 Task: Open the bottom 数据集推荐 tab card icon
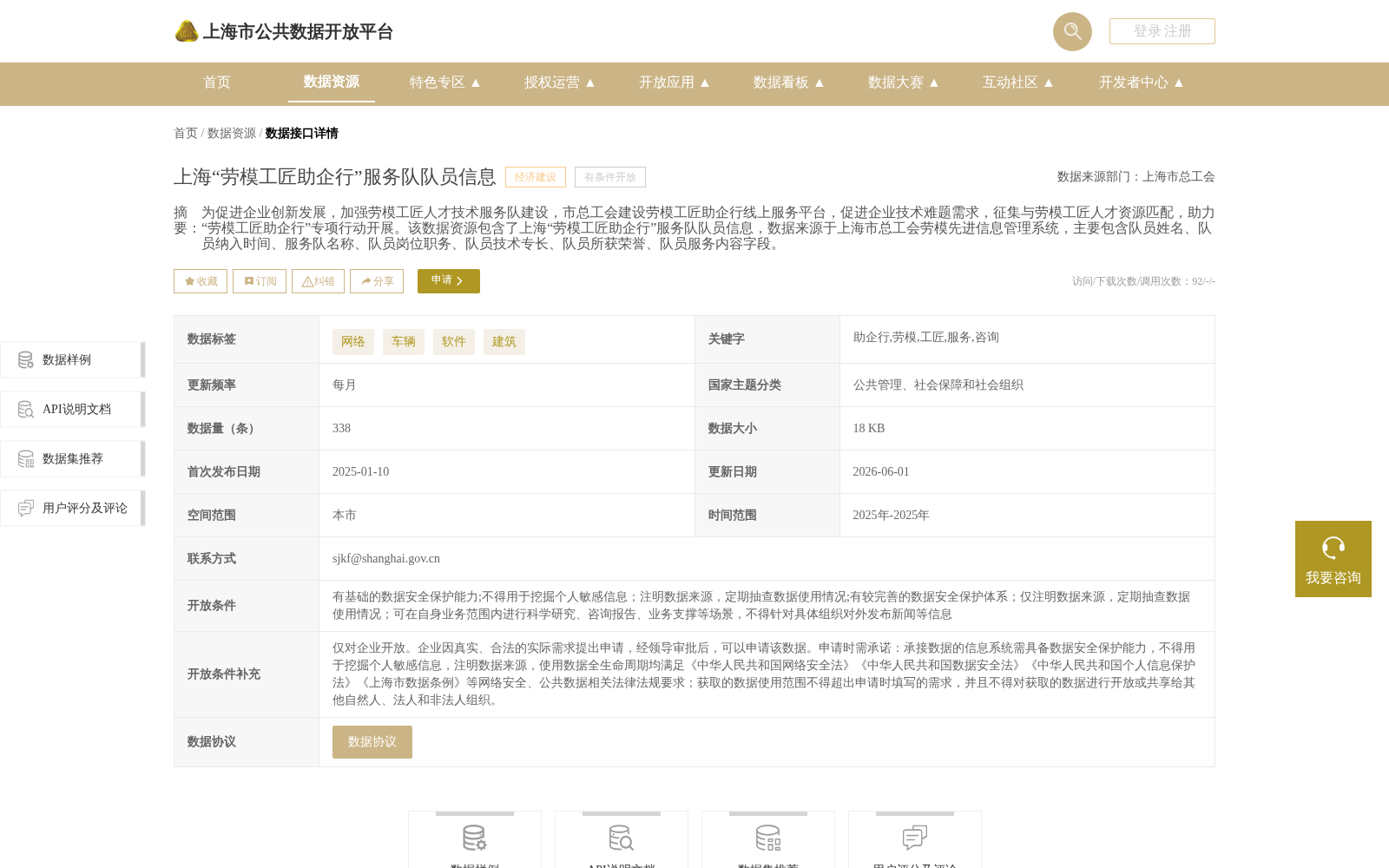click(x=768, y=838)
